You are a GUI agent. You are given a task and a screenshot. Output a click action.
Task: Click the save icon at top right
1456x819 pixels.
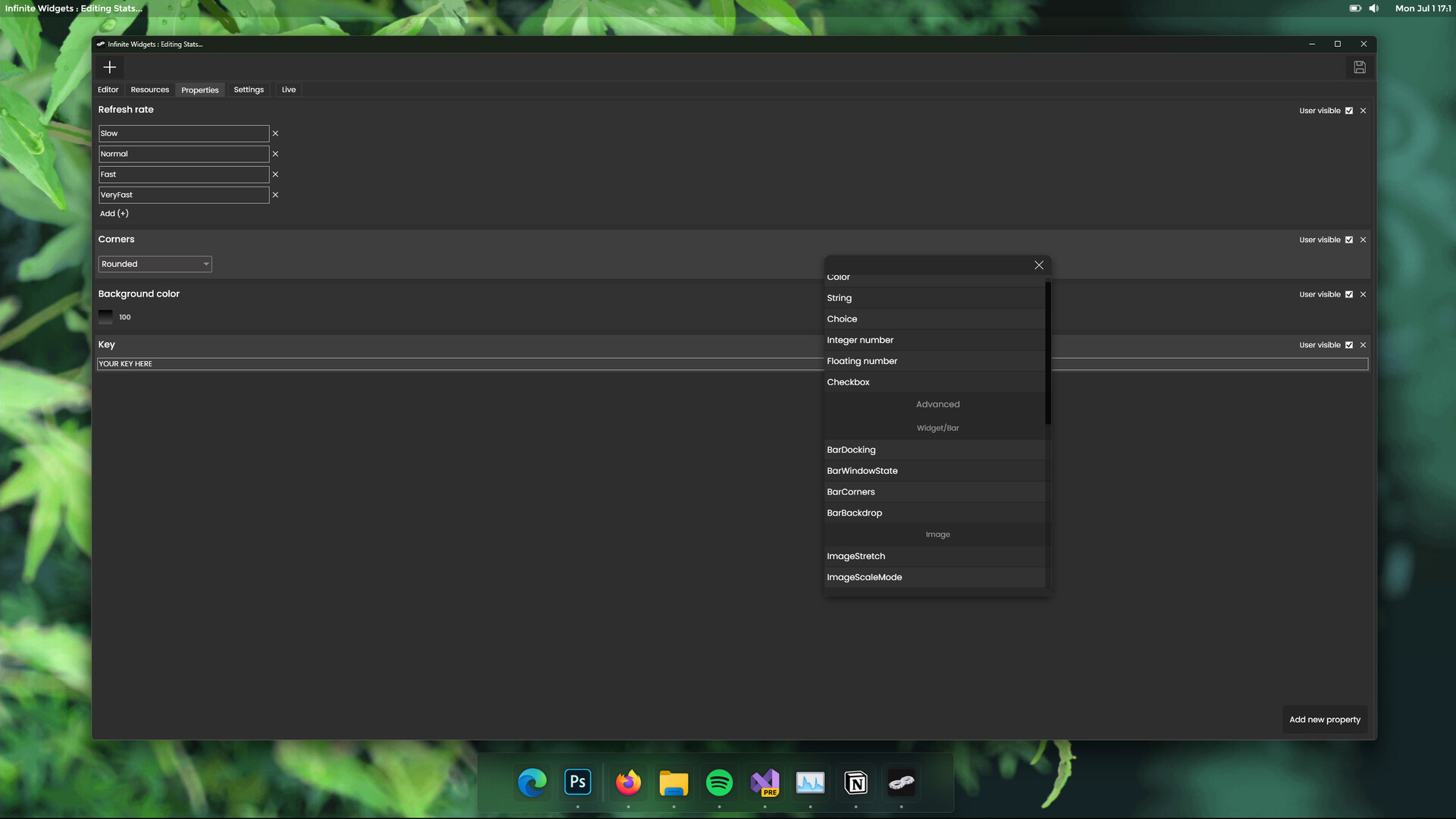pyautogui.click(x=1359, y=67)
